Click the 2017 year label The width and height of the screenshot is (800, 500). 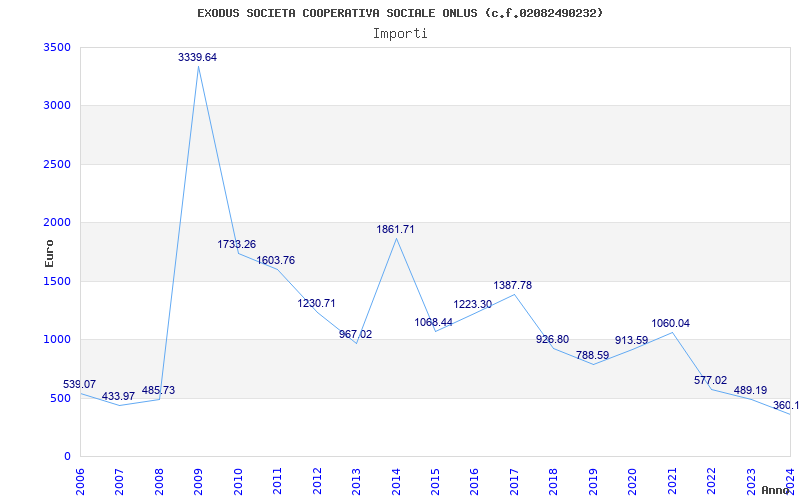point(514,482)
